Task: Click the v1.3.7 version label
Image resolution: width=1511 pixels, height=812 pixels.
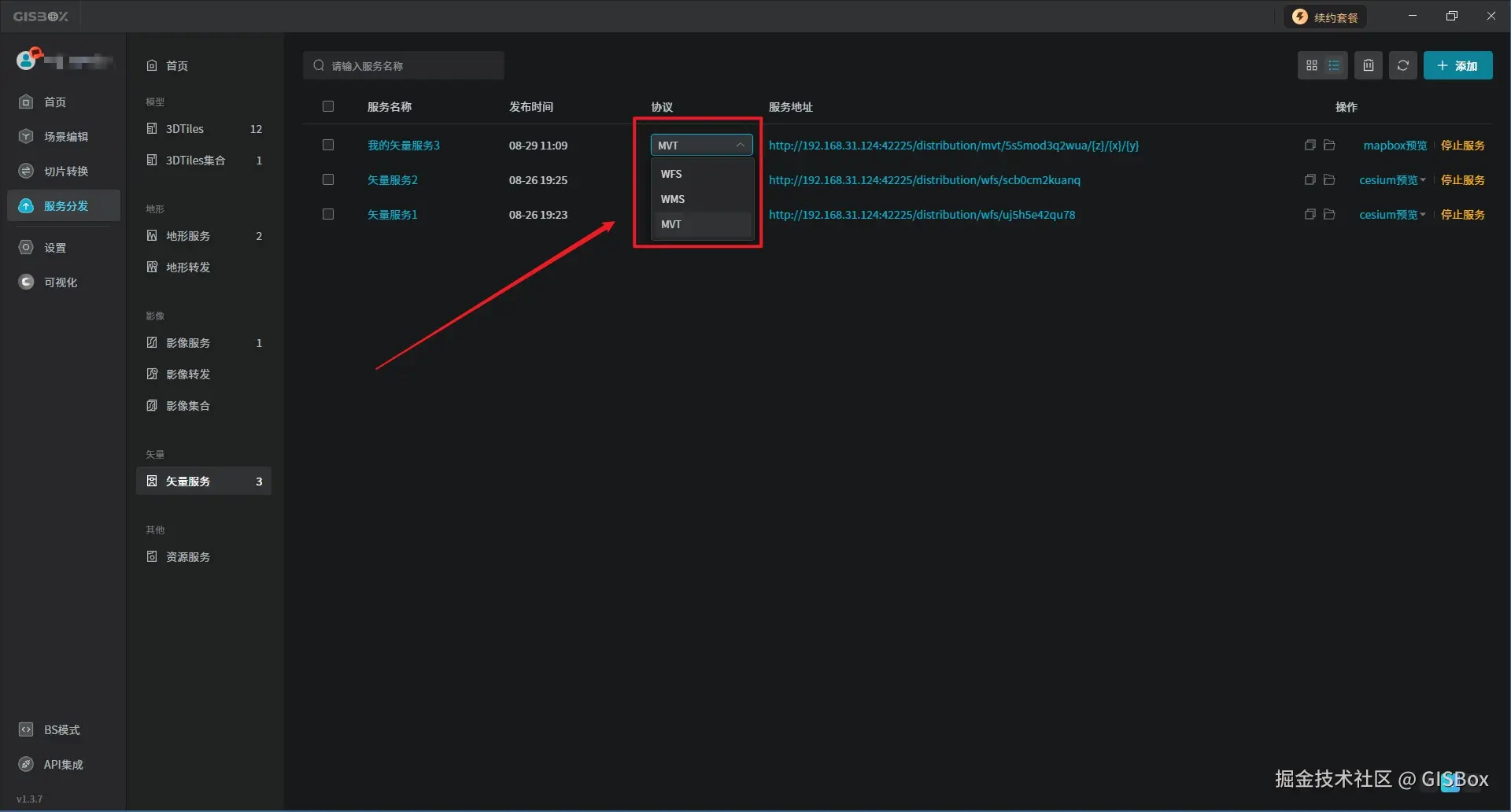Action: (x=30, y=799)
